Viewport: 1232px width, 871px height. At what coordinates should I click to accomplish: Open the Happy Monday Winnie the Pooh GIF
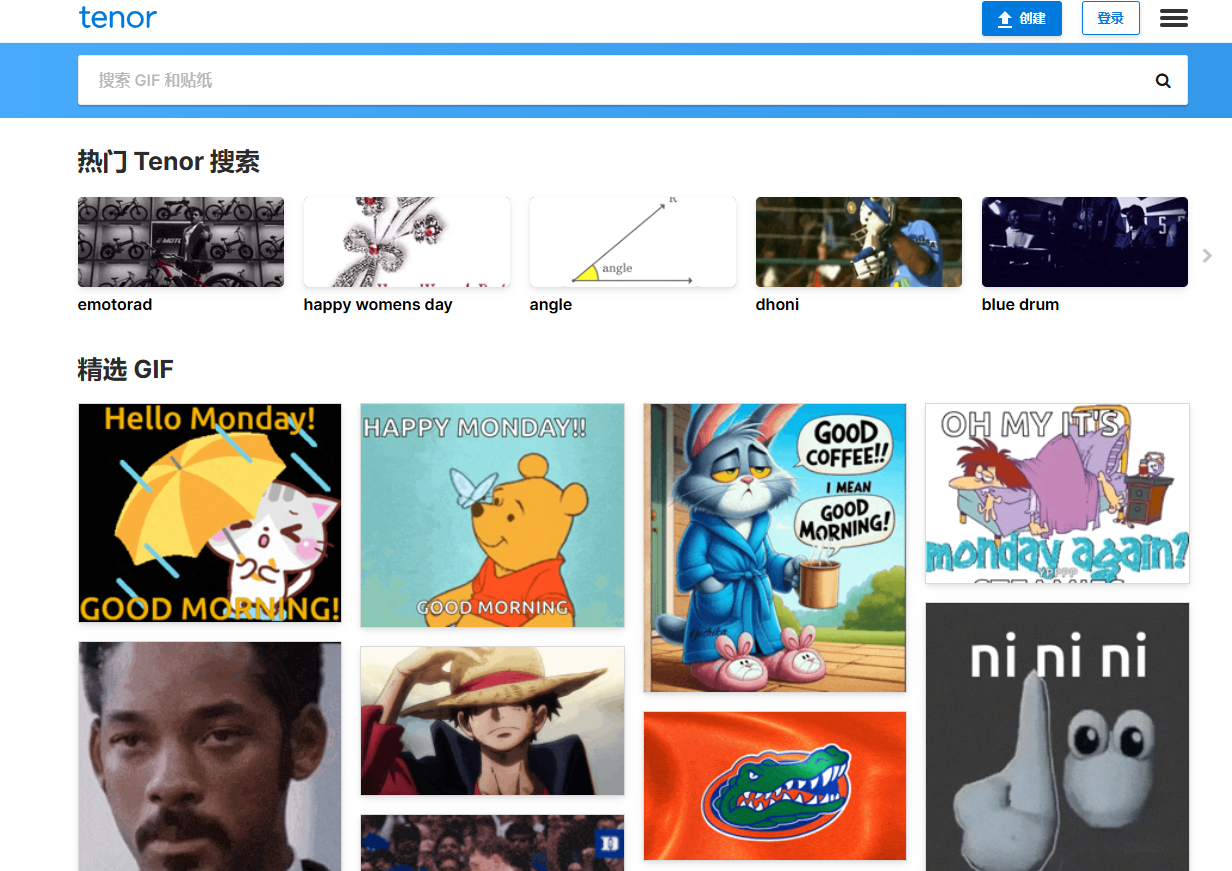point(492,515)
